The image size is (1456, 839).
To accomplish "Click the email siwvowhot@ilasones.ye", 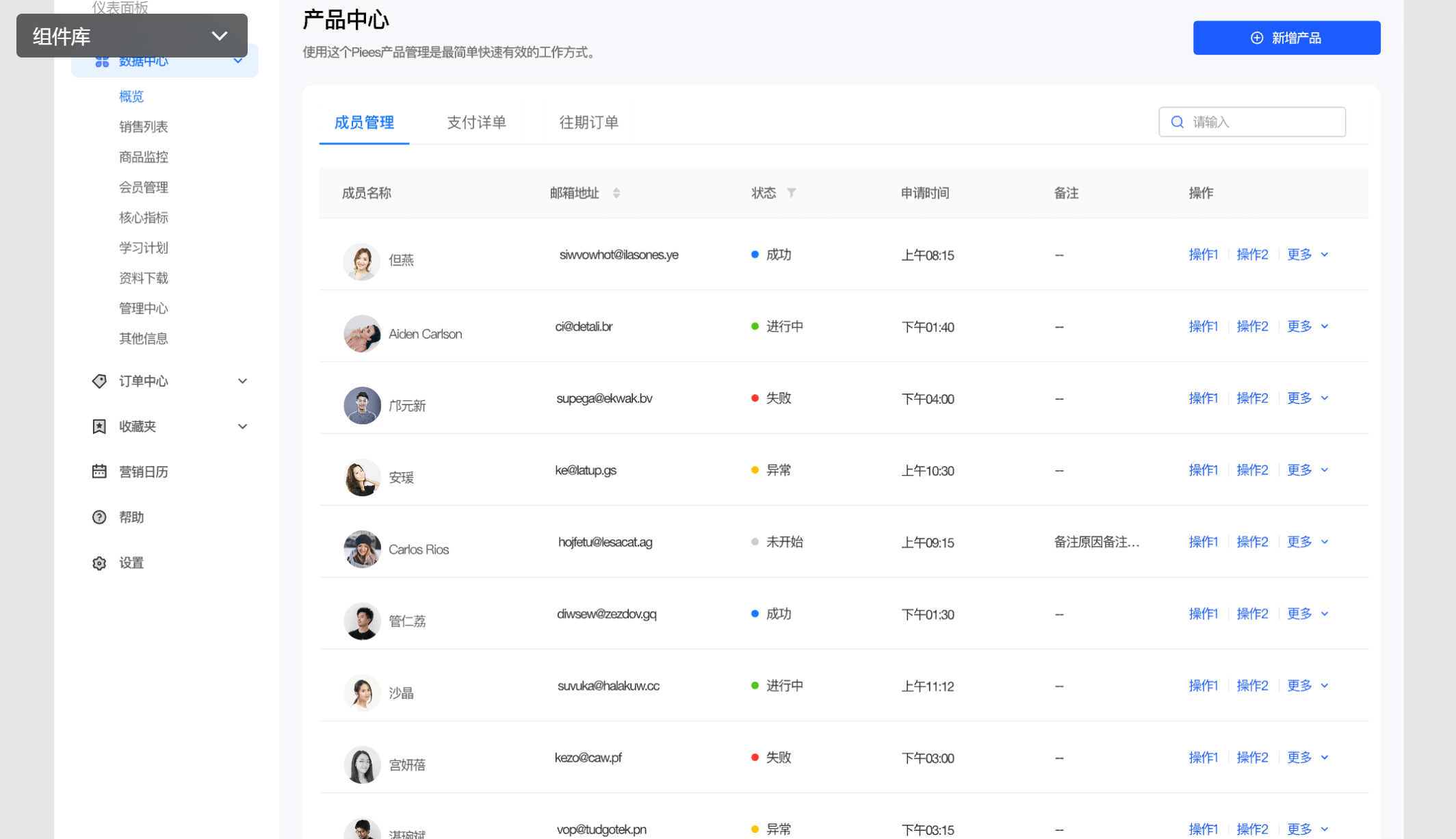I will click(x=619, y=255).
